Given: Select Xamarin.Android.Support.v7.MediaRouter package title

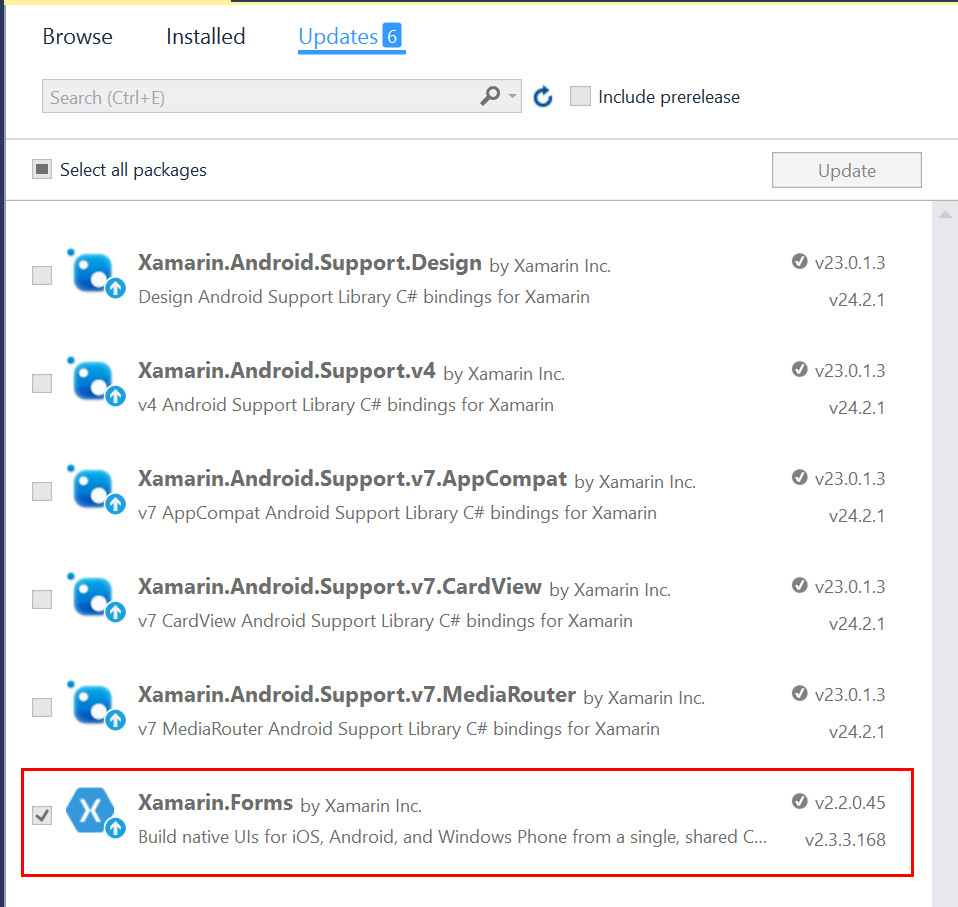Looking at the screenshot, I should pos(357,694).
